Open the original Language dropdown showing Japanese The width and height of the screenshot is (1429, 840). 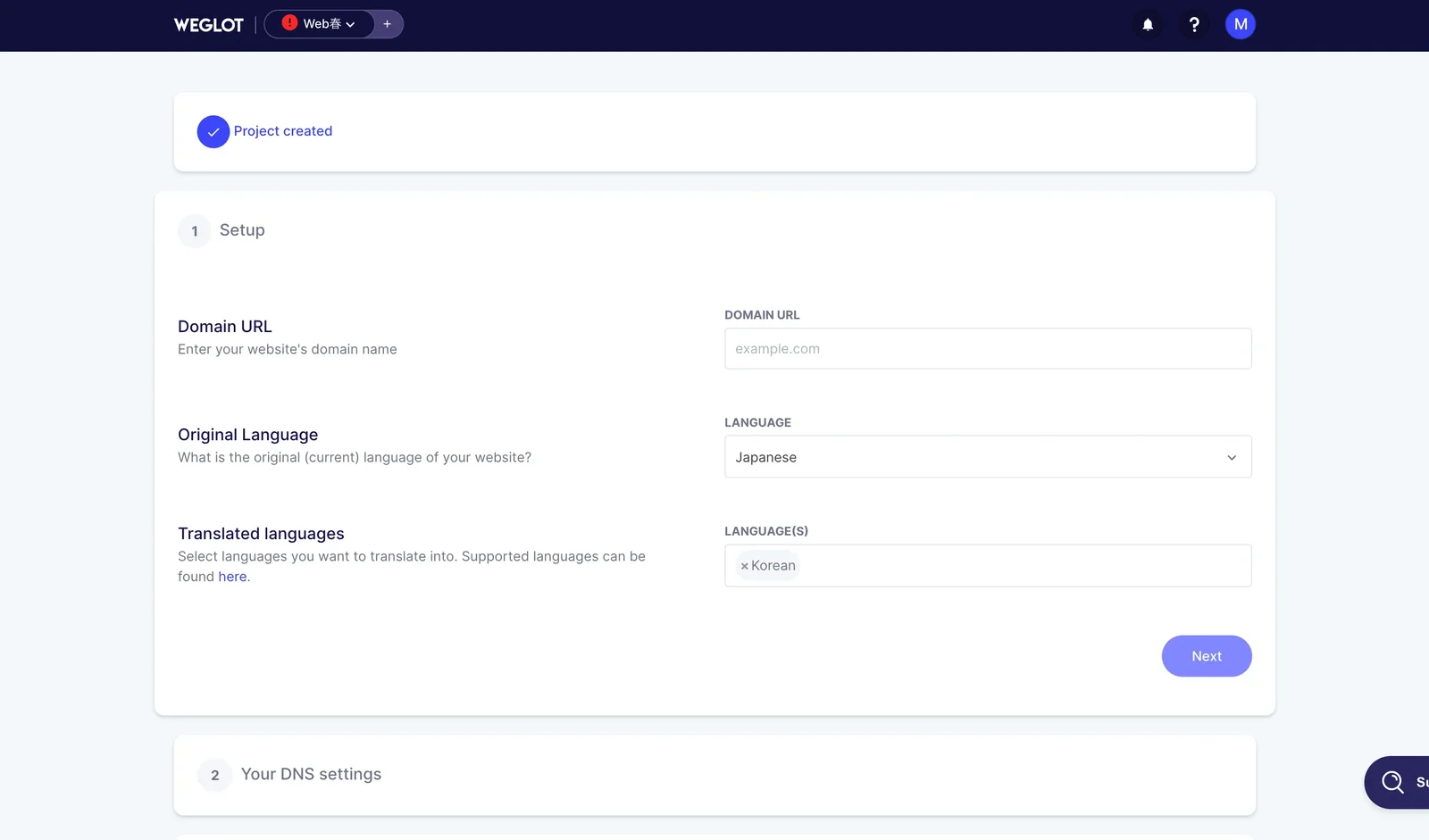coord(988,457)
